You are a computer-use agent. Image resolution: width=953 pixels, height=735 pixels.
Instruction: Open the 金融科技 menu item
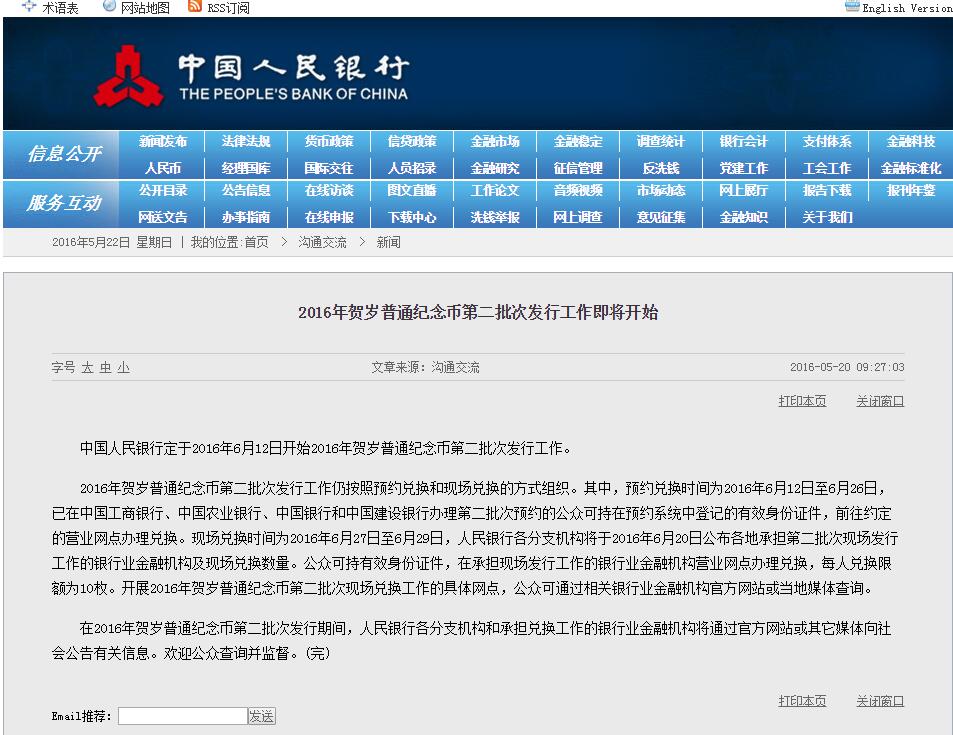910,141
